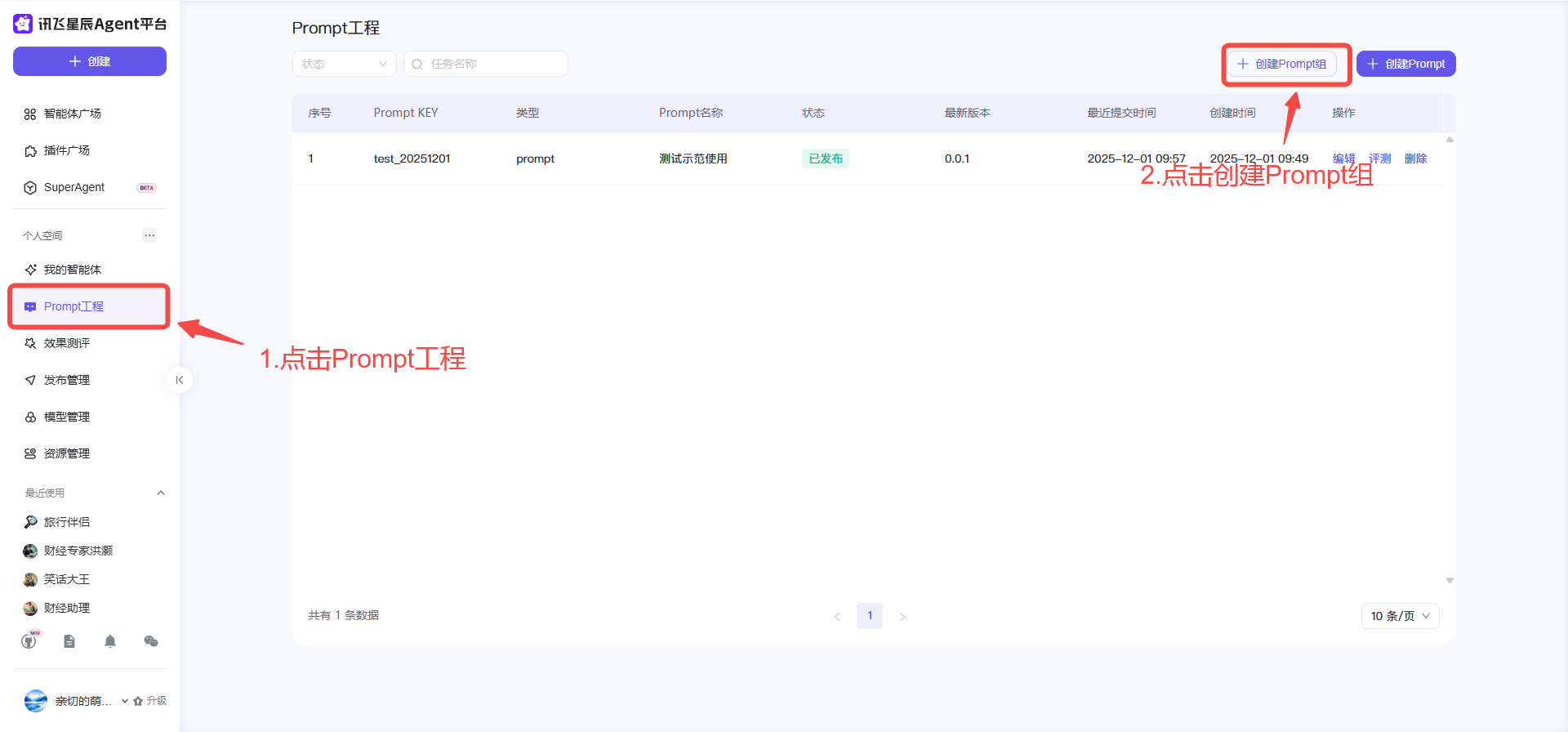1568x732 pixels.
Task: Collapse the sidebar with arrow handle
Action: (180, 380)
